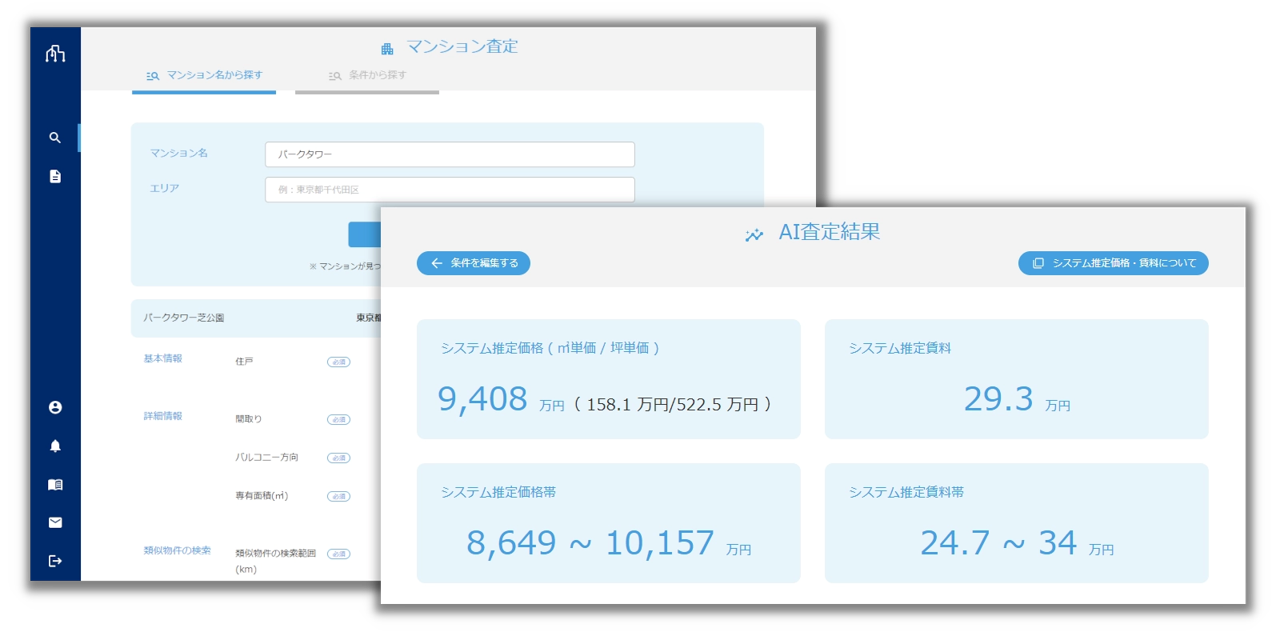
Task: Log out using the sidebar exit icon
Action: point(55,560)
